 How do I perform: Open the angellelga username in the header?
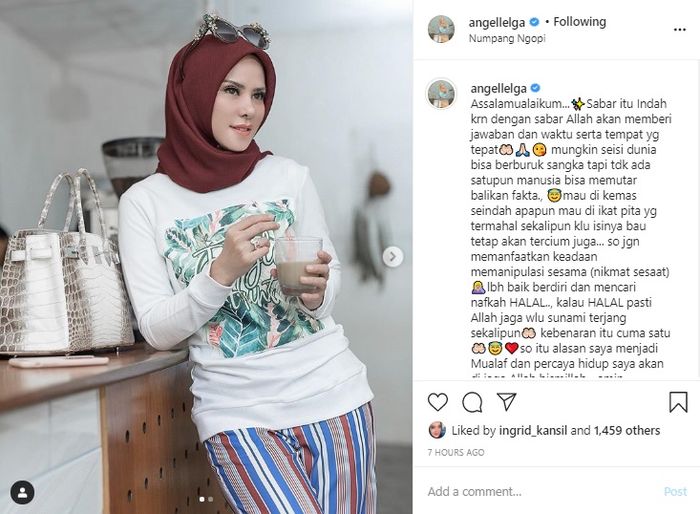[498, 22]
